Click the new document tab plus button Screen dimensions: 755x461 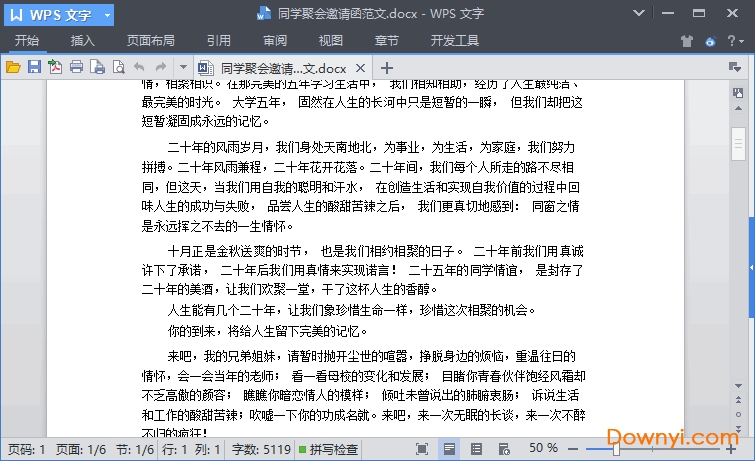click(x=387, y=67)
